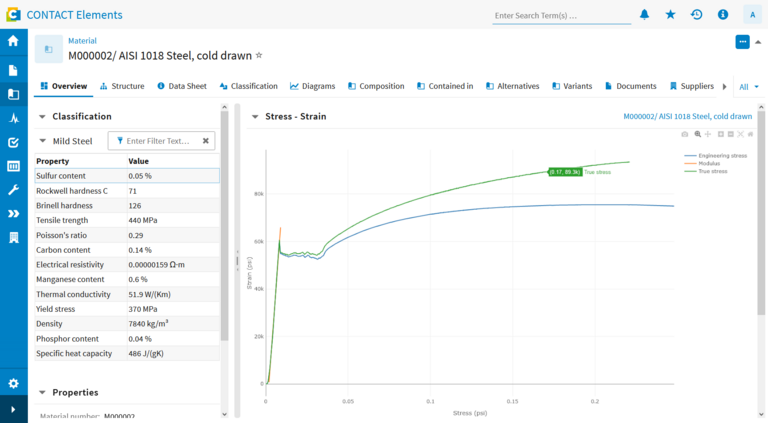Toggle True stress legend entry
768x423 pixels.
[x=706, y=171]
